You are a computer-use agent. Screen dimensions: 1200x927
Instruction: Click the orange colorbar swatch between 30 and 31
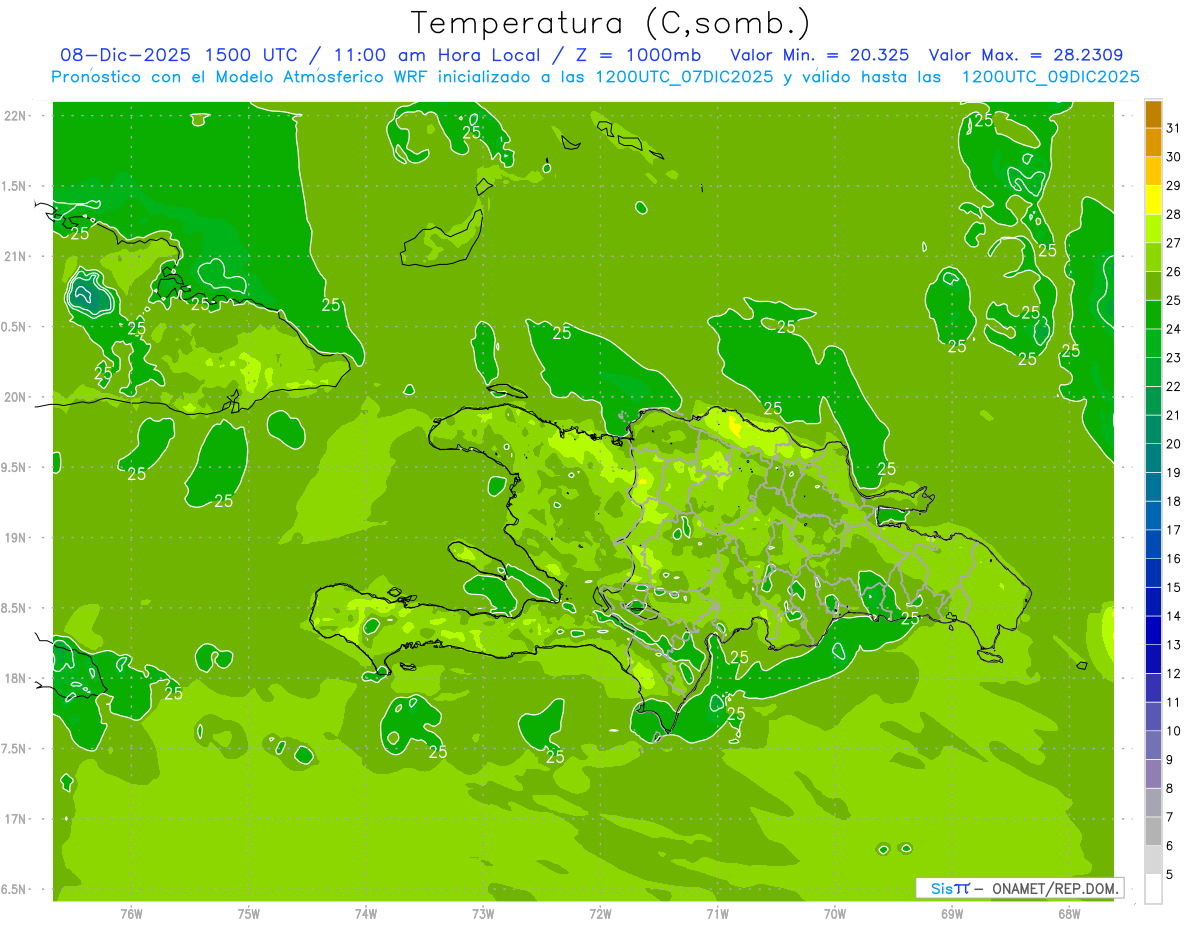click(1153, 143)
